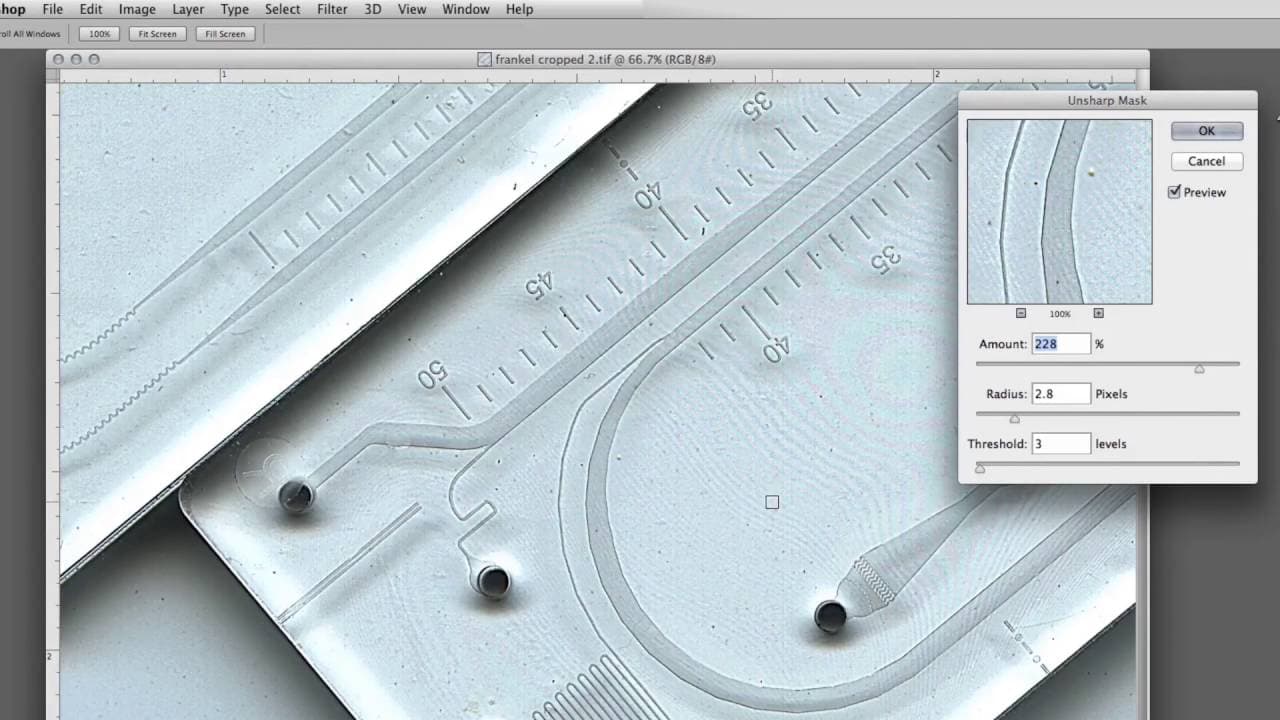The width and height of the screenshot is (1280, 720).
Task: Open the Filter menu
Action: pos(332,9)
